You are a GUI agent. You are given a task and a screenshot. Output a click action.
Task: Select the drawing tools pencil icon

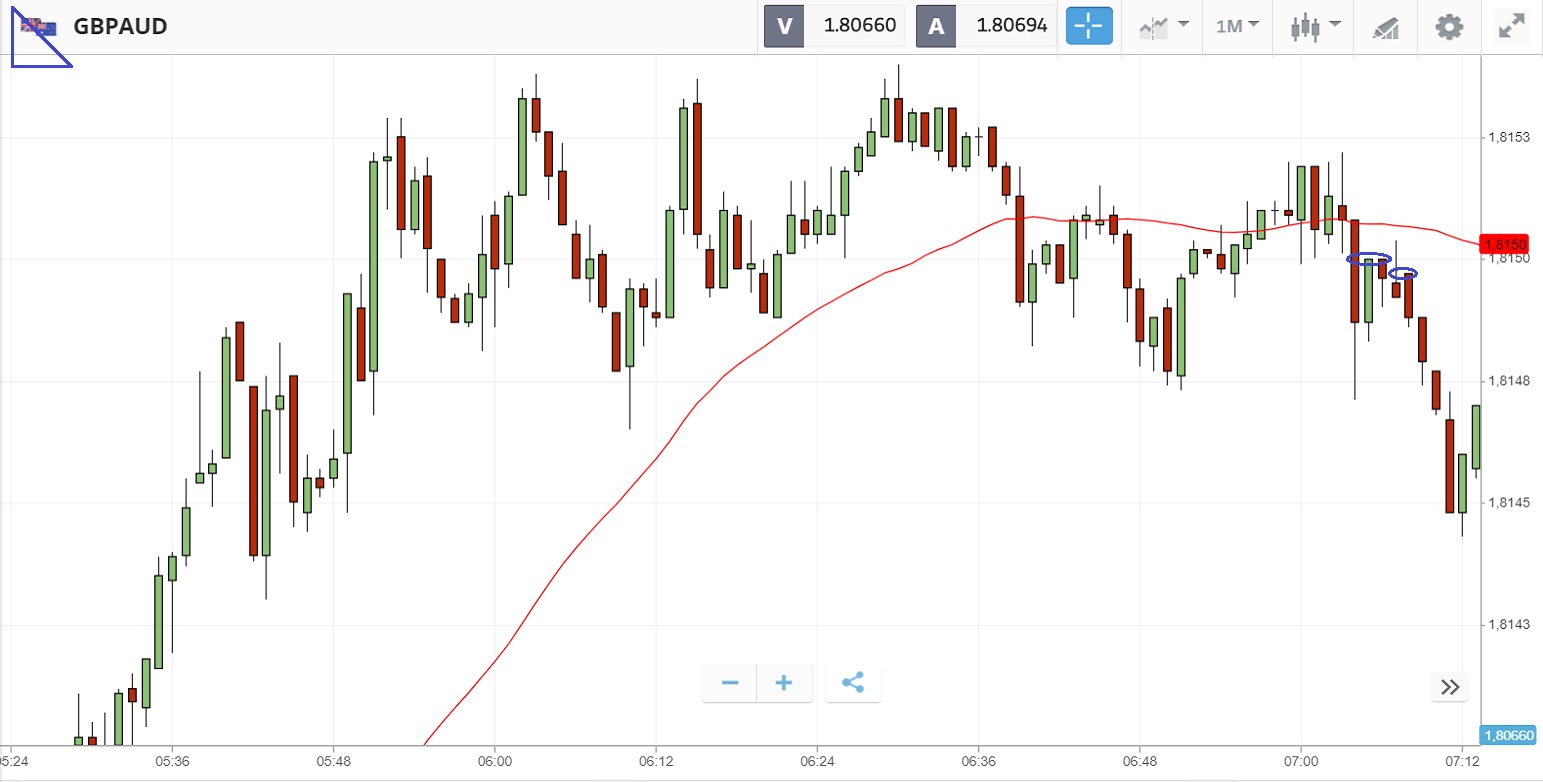[1385, 27]
